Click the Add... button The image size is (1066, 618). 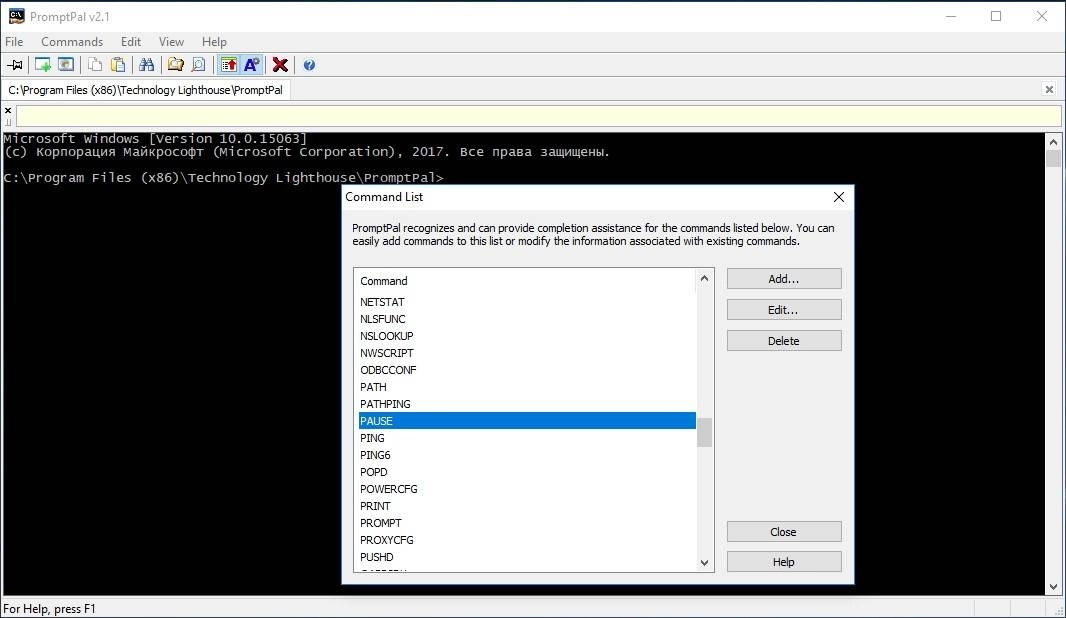784,279
